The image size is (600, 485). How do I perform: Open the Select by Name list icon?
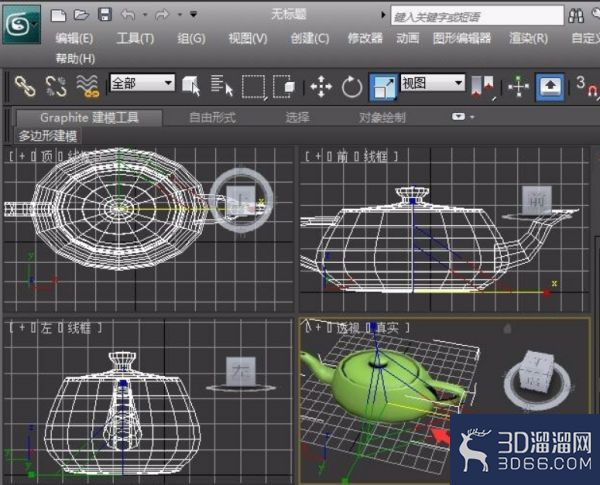[x=222, y=86]
